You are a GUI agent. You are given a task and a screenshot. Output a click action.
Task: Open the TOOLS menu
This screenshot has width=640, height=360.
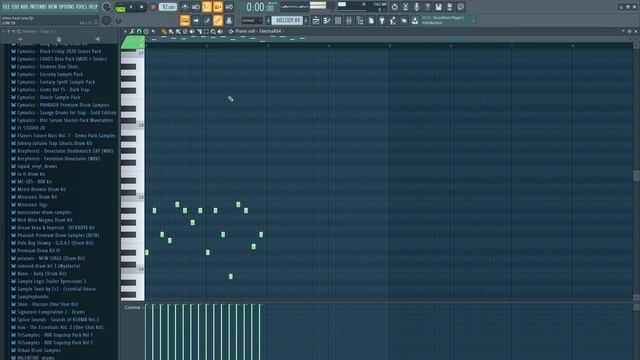[82, 7]
